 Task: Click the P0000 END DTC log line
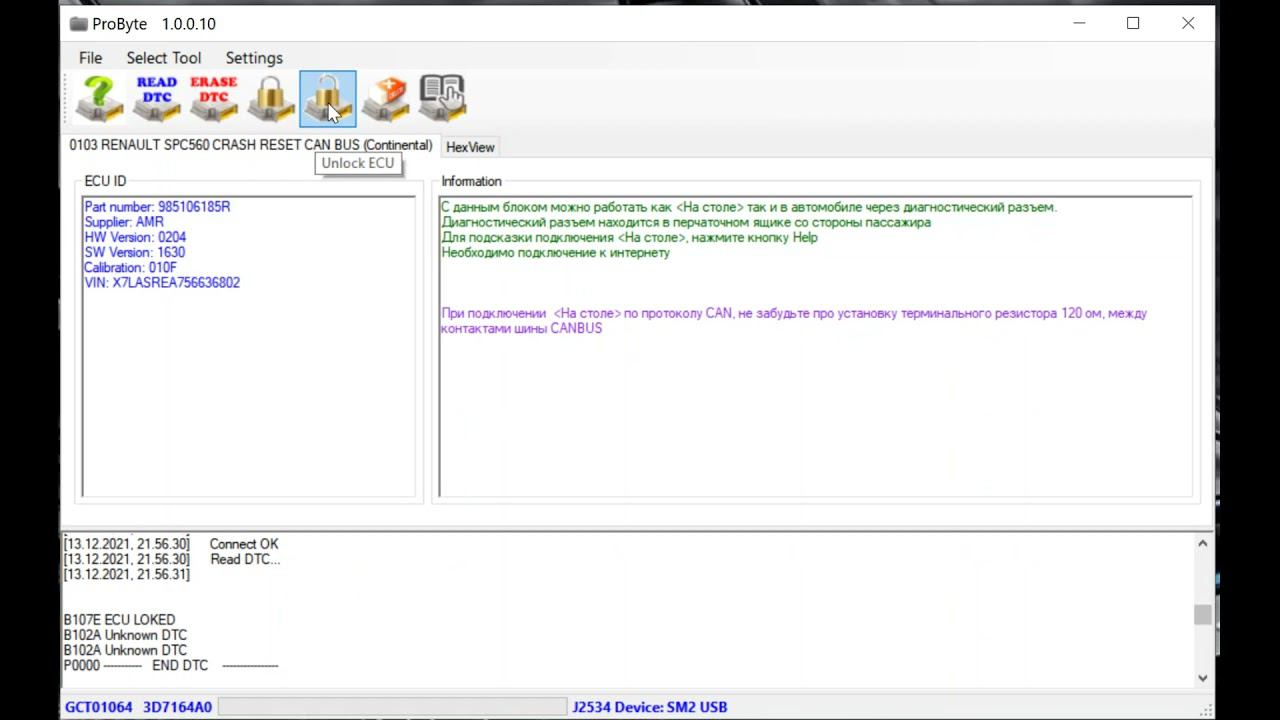pyautogui.click(x=170, y=665)
